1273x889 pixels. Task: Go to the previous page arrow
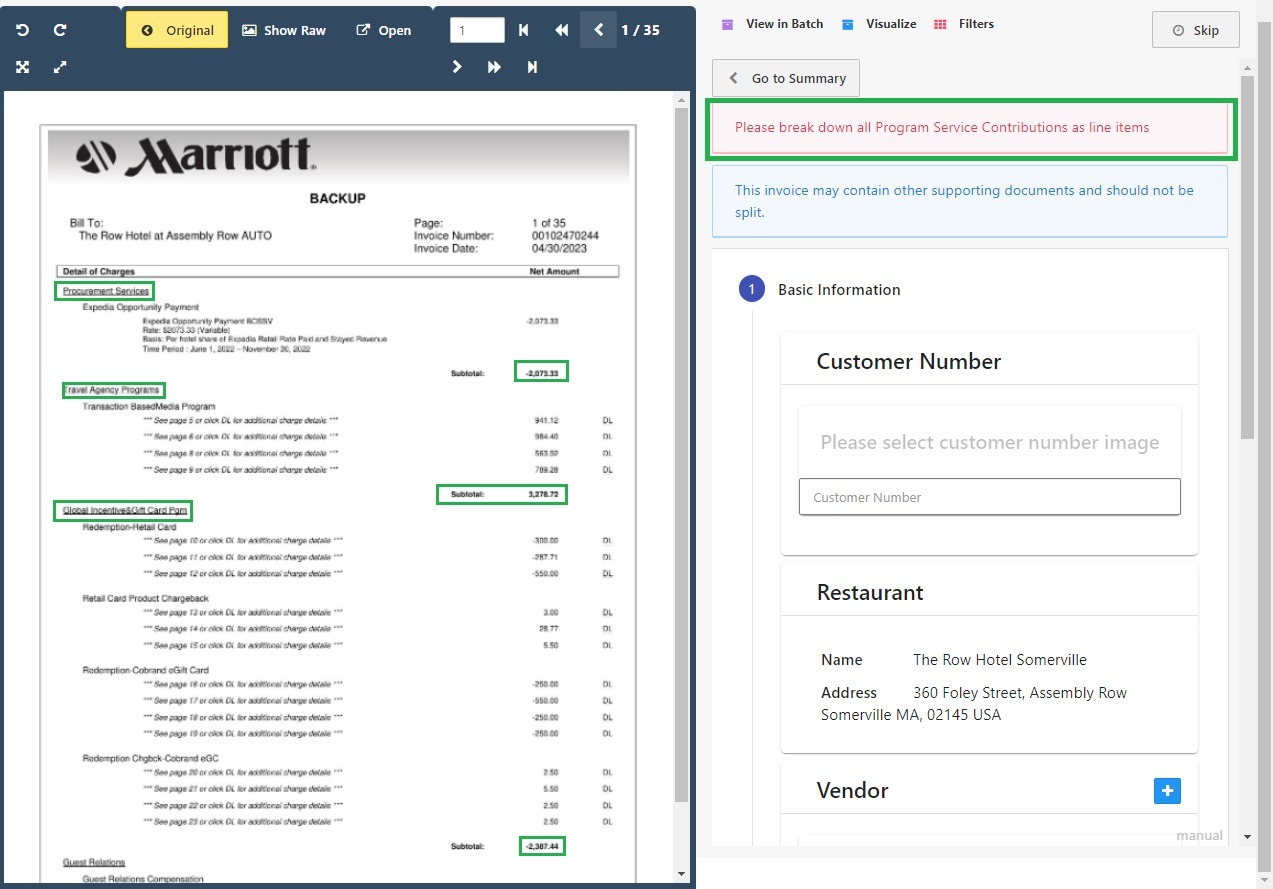pyautogui.click(x=598, y=30)
